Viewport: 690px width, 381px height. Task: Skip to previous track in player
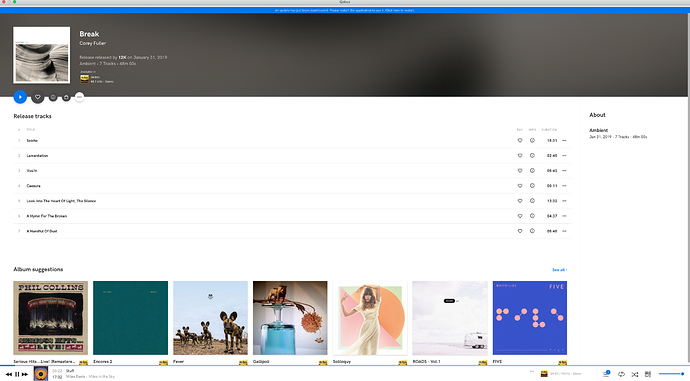coord(9,374)
